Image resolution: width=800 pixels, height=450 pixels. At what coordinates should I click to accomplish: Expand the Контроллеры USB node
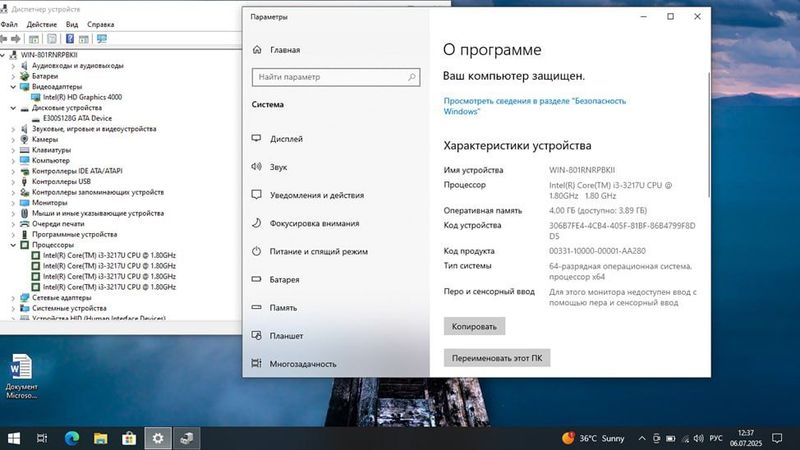coord(13,182)
